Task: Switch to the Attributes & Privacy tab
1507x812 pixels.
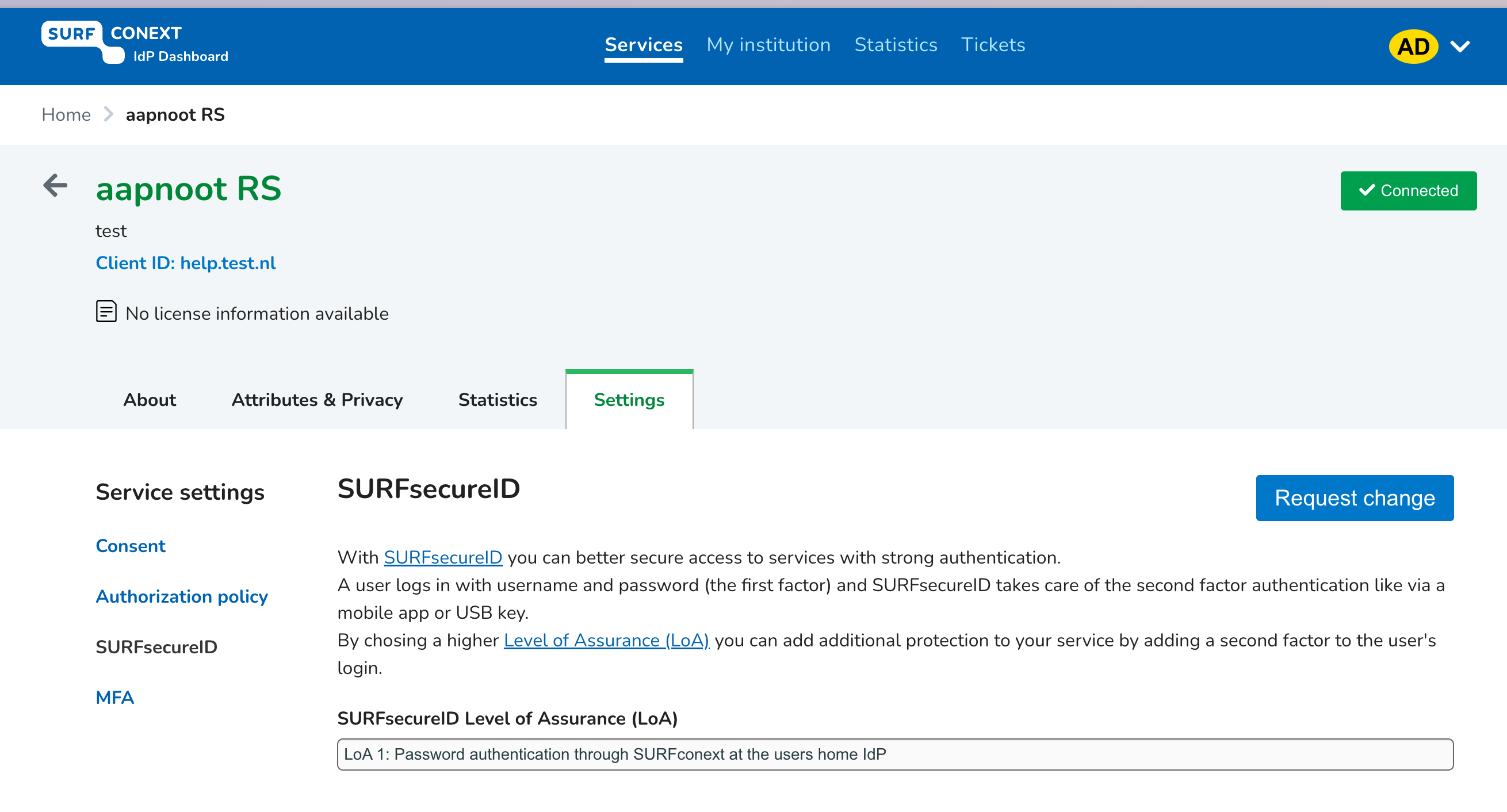Action: tap(317, 400)
